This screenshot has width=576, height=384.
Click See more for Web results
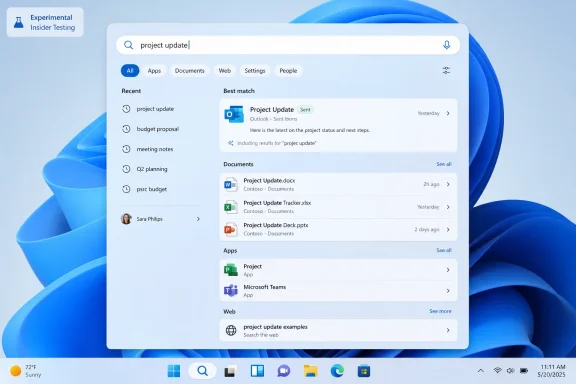point(440,311)
